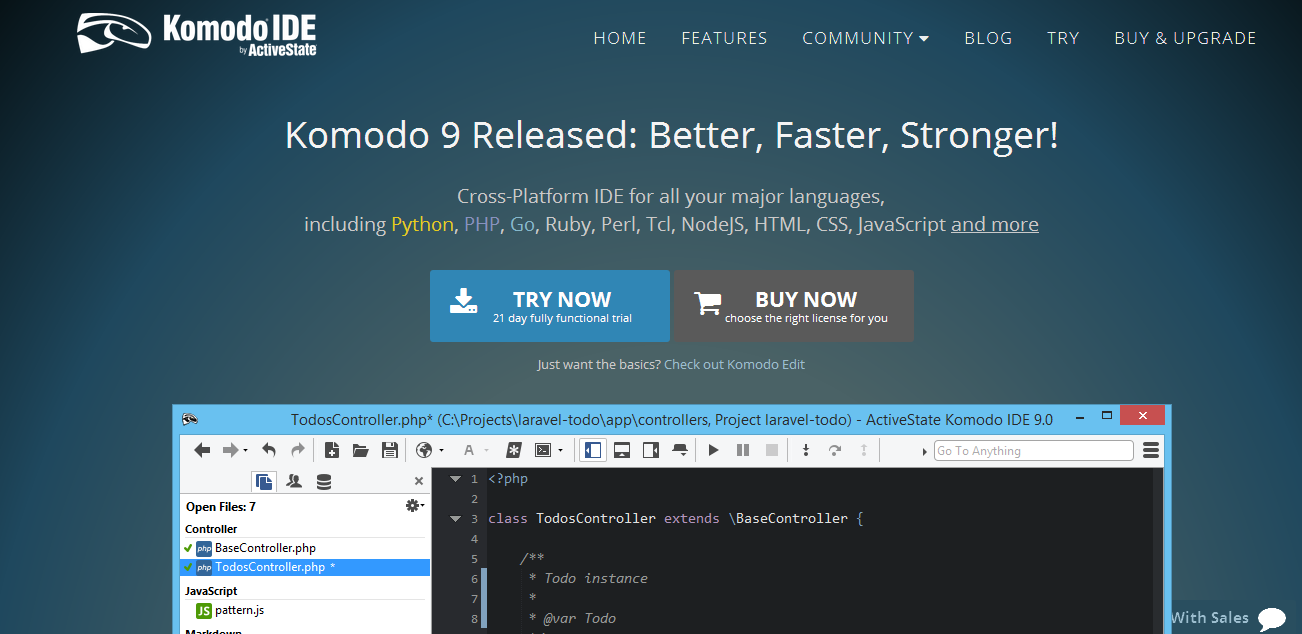Expand the COMMUNITY navigation dropdown
The height and width of the screenshot is (634, 1302).
(x=866, y=38)
